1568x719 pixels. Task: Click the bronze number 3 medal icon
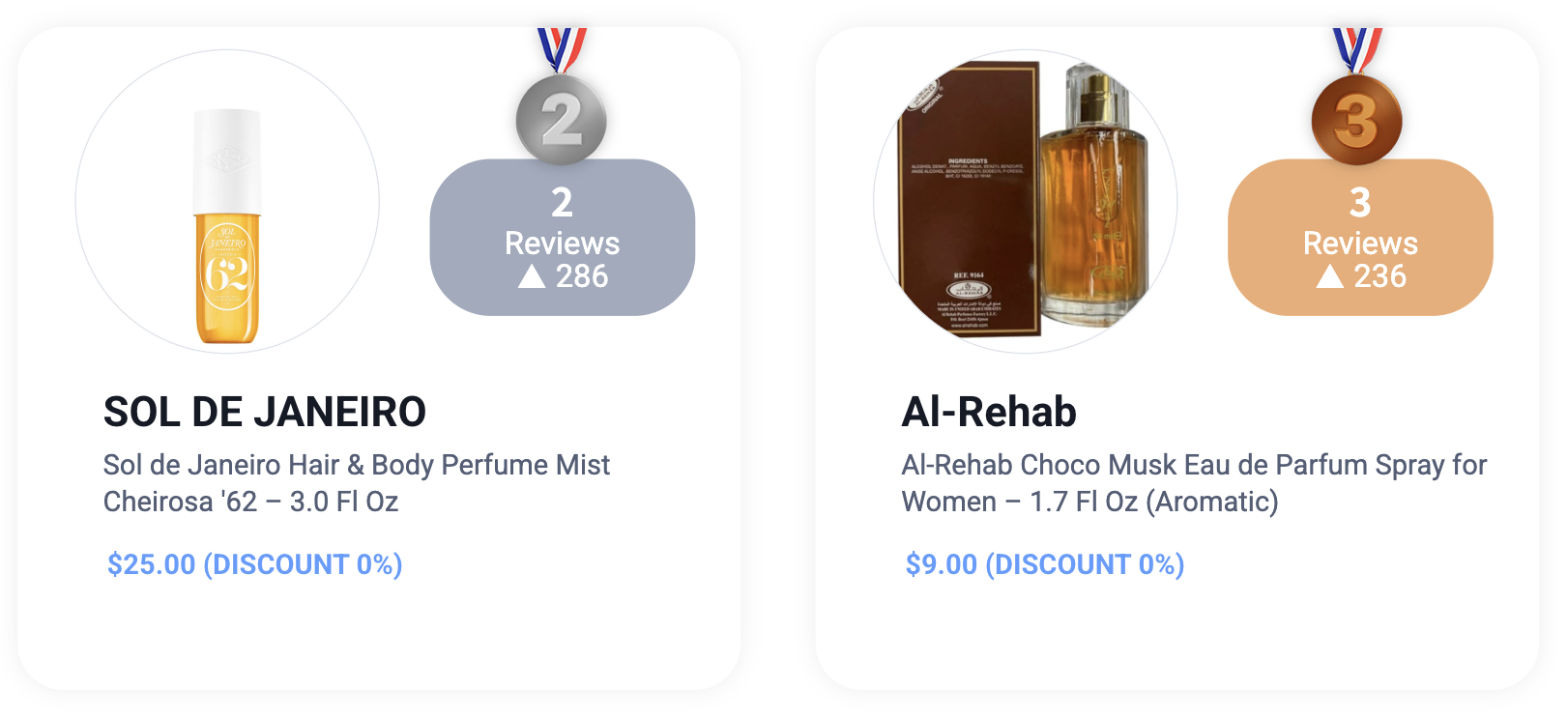click(1357, 120)
